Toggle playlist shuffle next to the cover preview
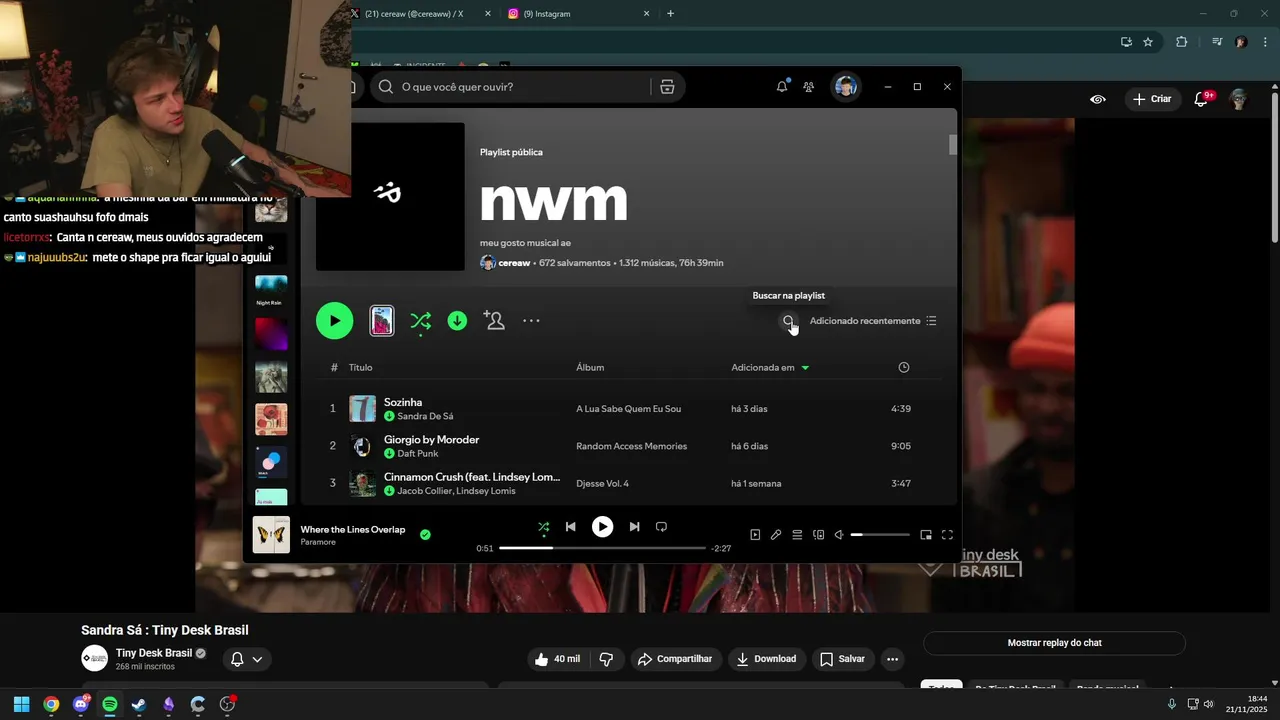 coord(421,321)
